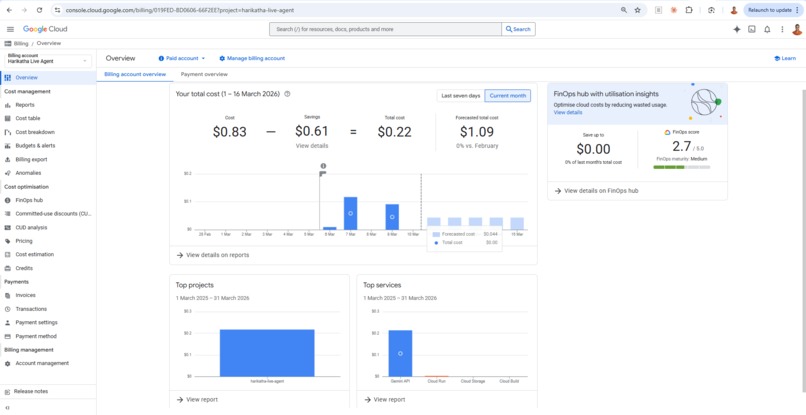Click the 9 Mar cost bar
Screen dimensions: 806x415
coord(392,216)
